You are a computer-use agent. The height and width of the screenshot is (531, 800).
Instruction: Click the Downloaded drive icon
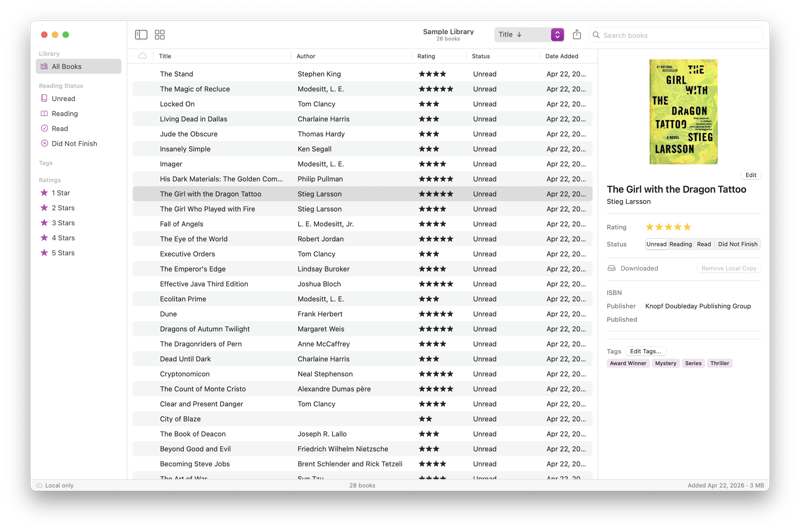[x=611, y=268]
